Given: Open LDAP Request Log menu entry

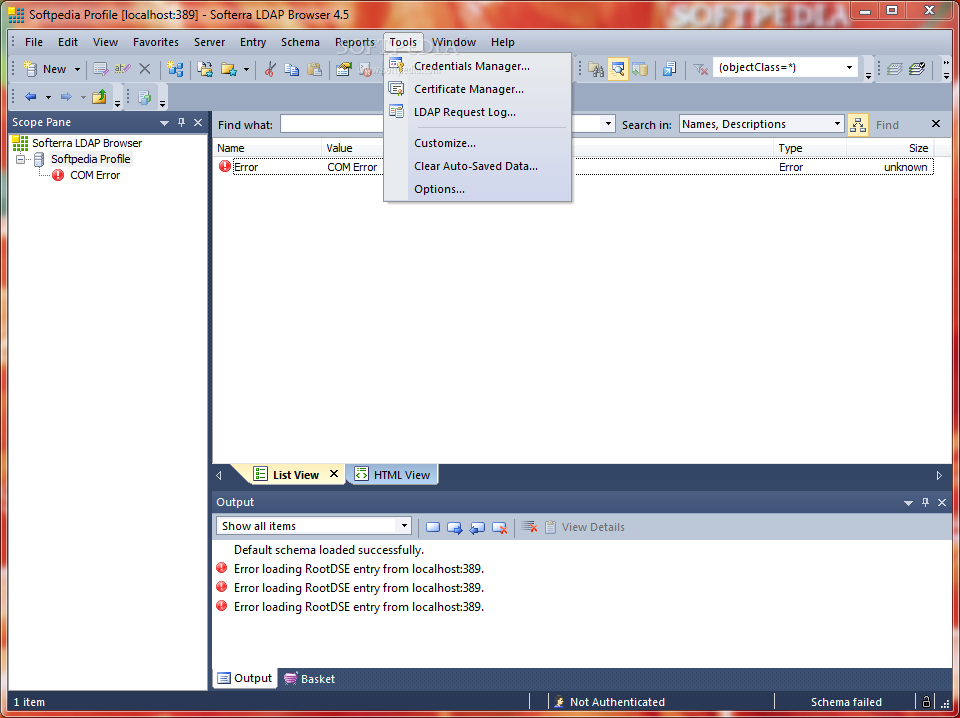Looking at the screenshot, I should (x=478, y=112).
